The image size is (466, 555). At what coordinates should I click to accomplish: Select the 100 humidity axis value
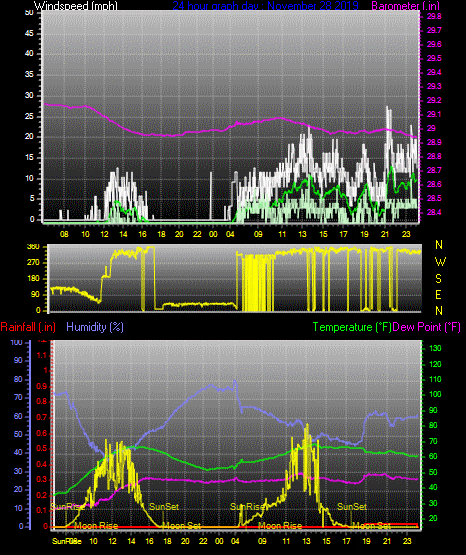tap(16, 343)
